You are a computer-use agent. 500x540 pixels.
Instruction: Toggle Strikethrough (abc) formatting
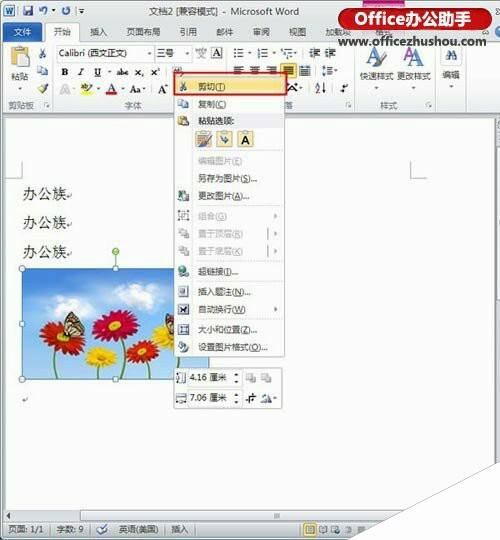click(x=122, y=72)
